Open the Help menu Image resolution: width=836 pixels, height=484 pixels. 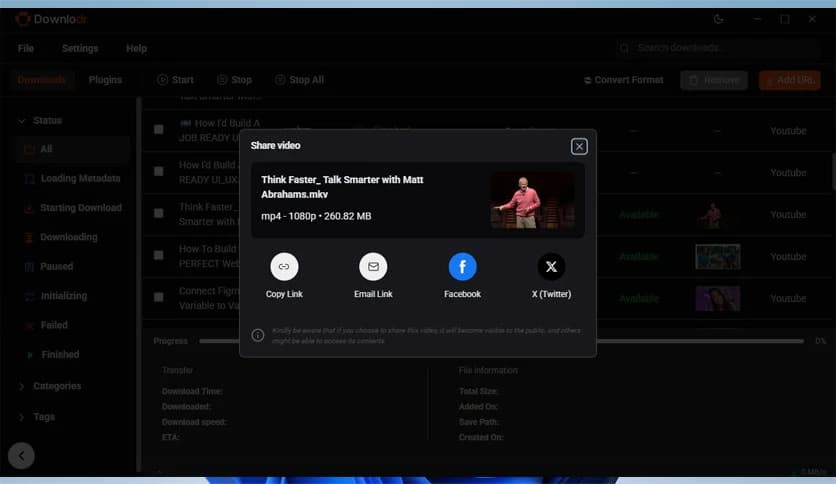pyautogui.click(x=136, y=49)
